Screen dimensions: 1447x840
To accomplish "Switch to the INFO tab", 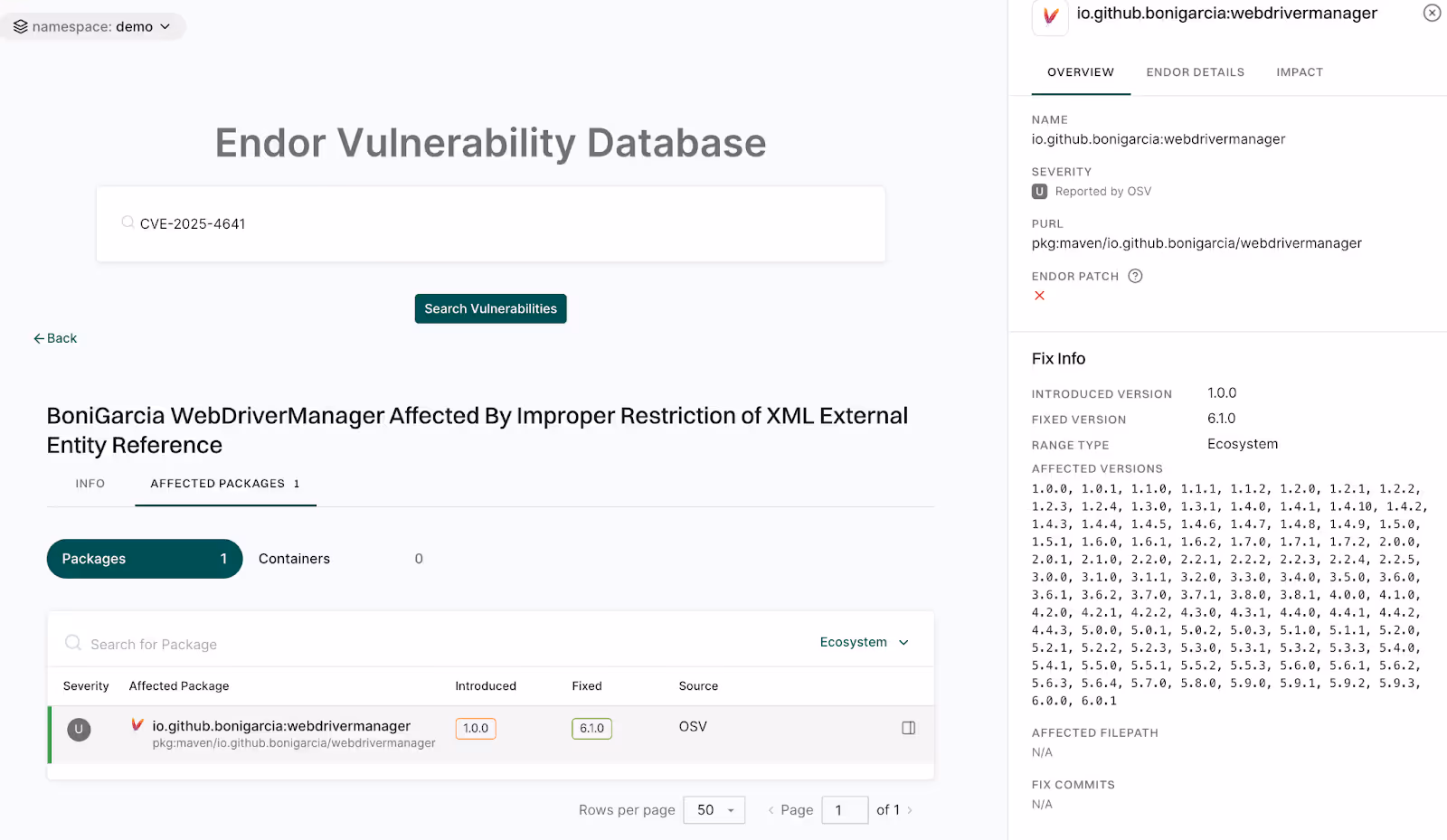I will tap(90, 484).
